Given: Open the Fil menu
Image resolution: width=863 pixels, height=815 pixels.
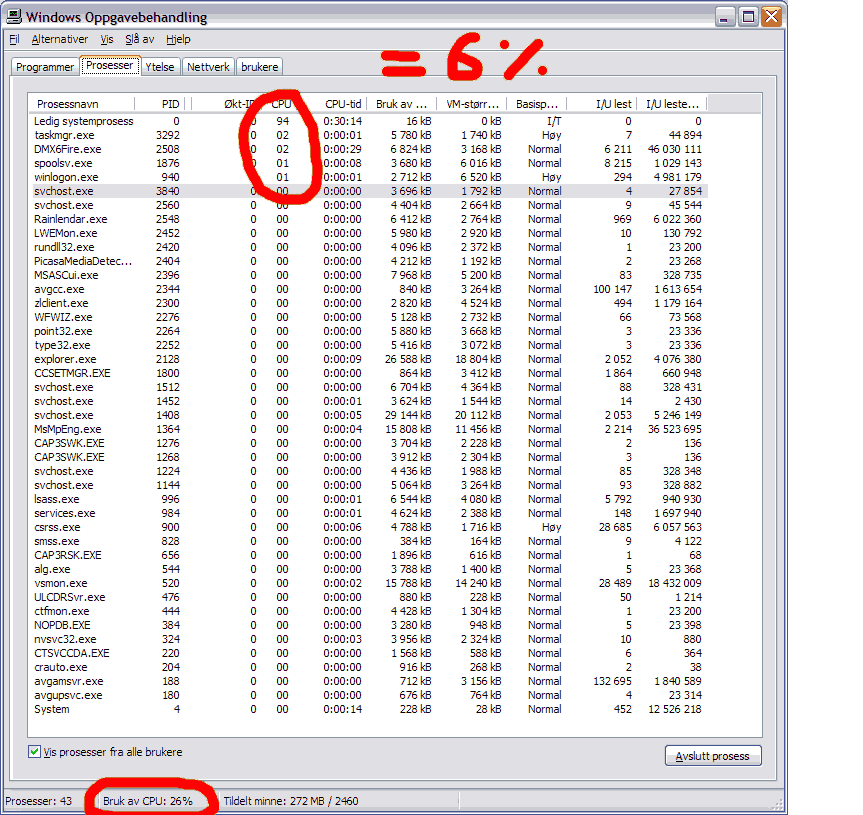Looking at the screenshot, I should tap(14, 39).
